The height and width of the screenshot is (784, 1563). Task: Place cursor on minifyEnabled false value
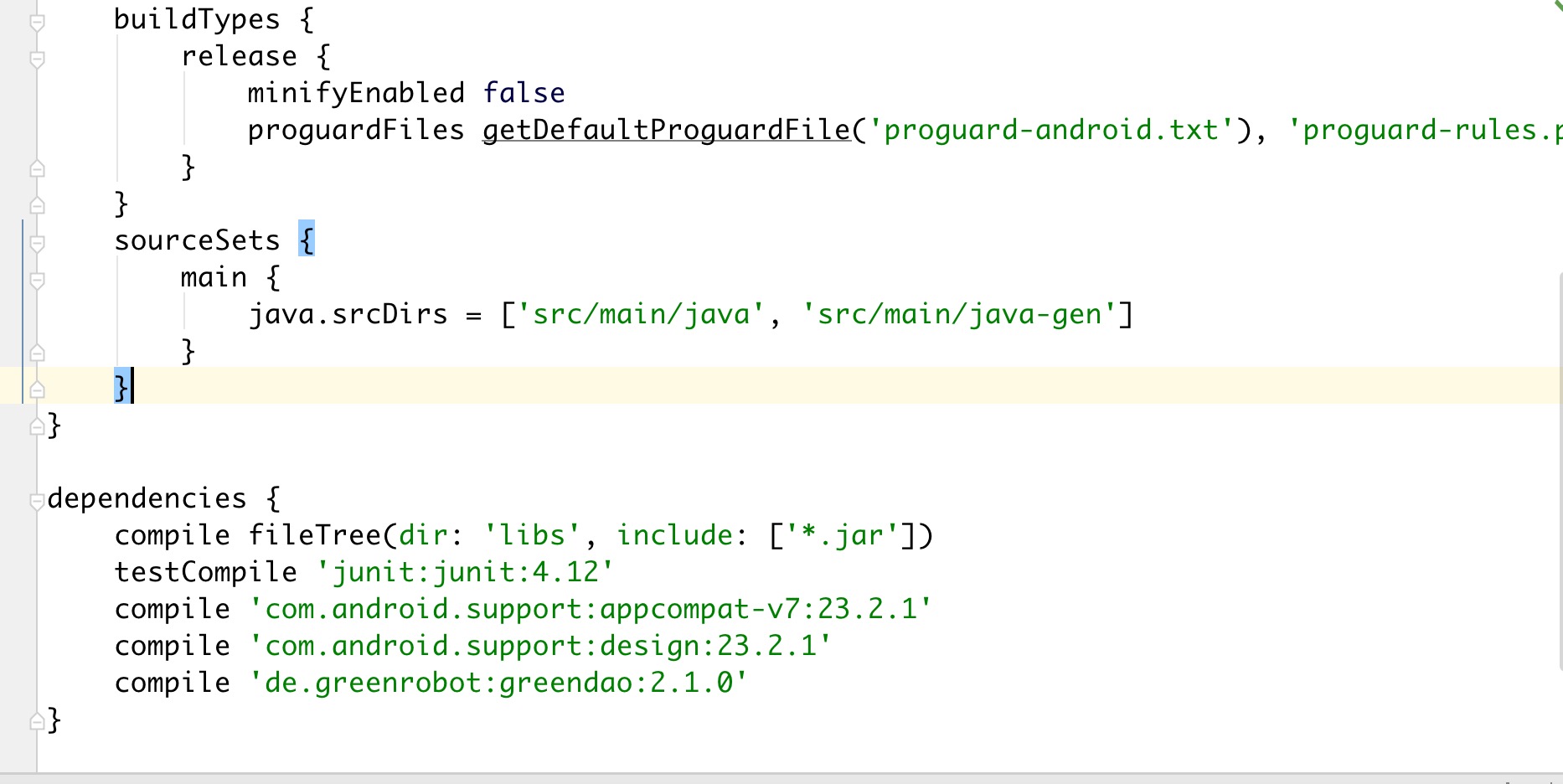(x=524, y=93)
